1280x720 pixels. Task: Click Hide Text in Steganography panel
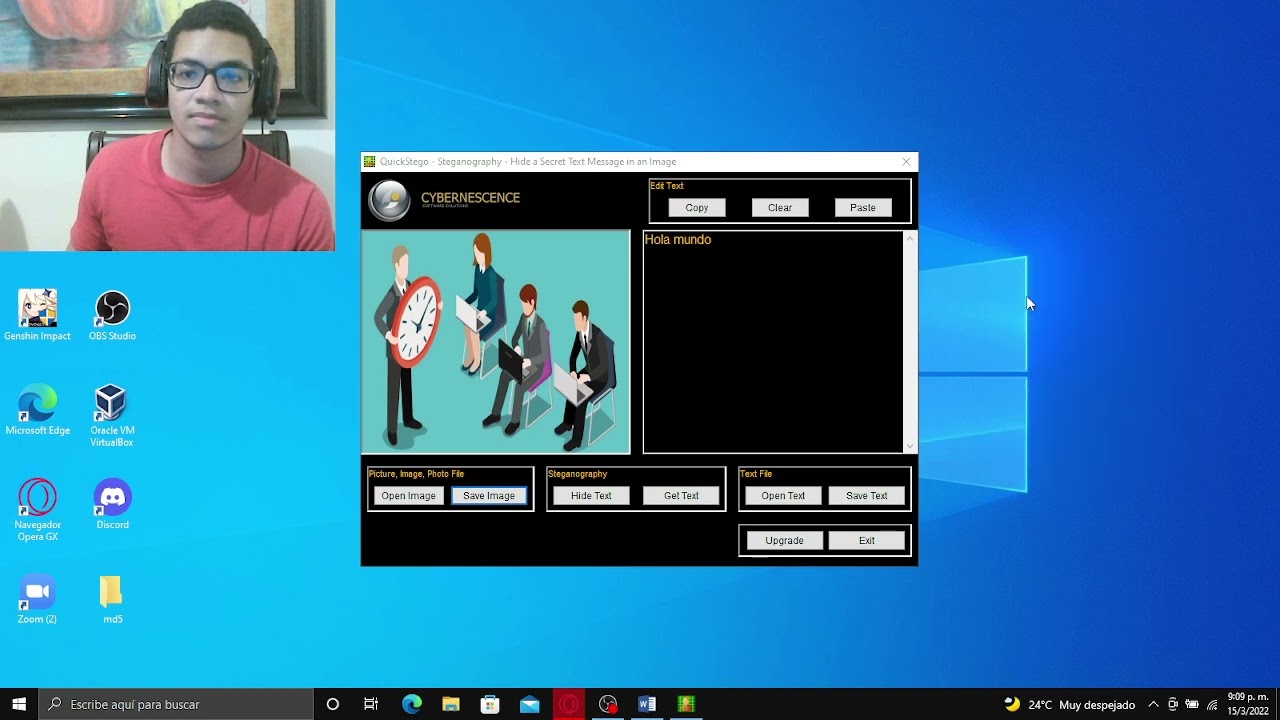pyautogui.click(x=591, y=496)
